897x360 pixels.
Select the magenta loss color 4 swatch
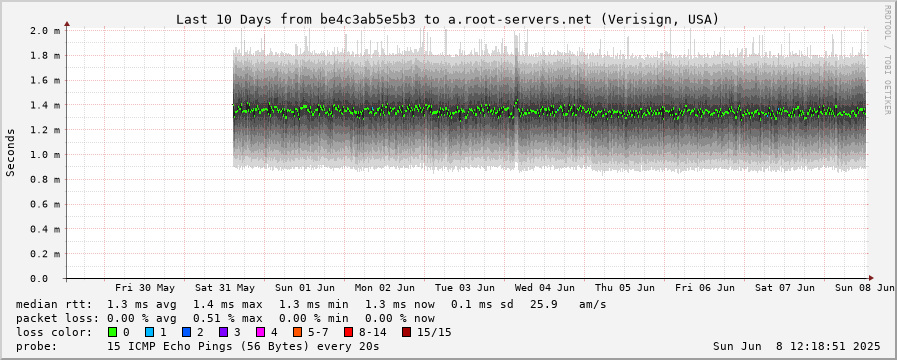pyautogui.click(x=260, y=332)
